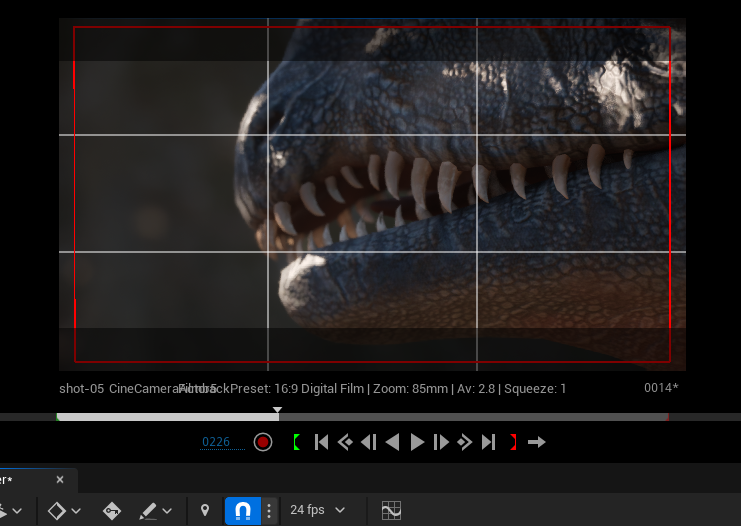Image resolution: width=741 pixels, height=526 pixels.
Task: Play the sequence forward
Action: pos(417,442)
